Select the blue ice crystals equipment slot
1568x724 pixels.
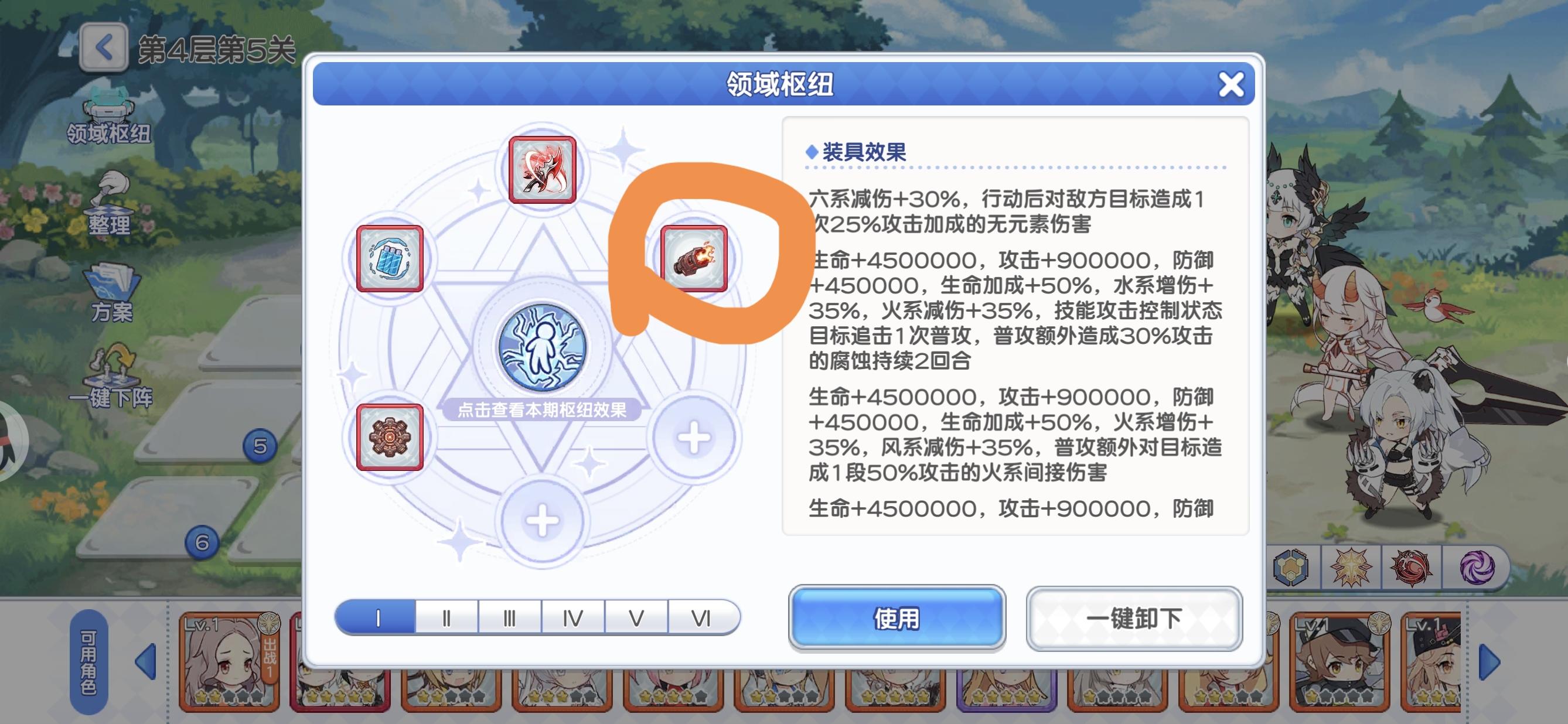[390, 258]
